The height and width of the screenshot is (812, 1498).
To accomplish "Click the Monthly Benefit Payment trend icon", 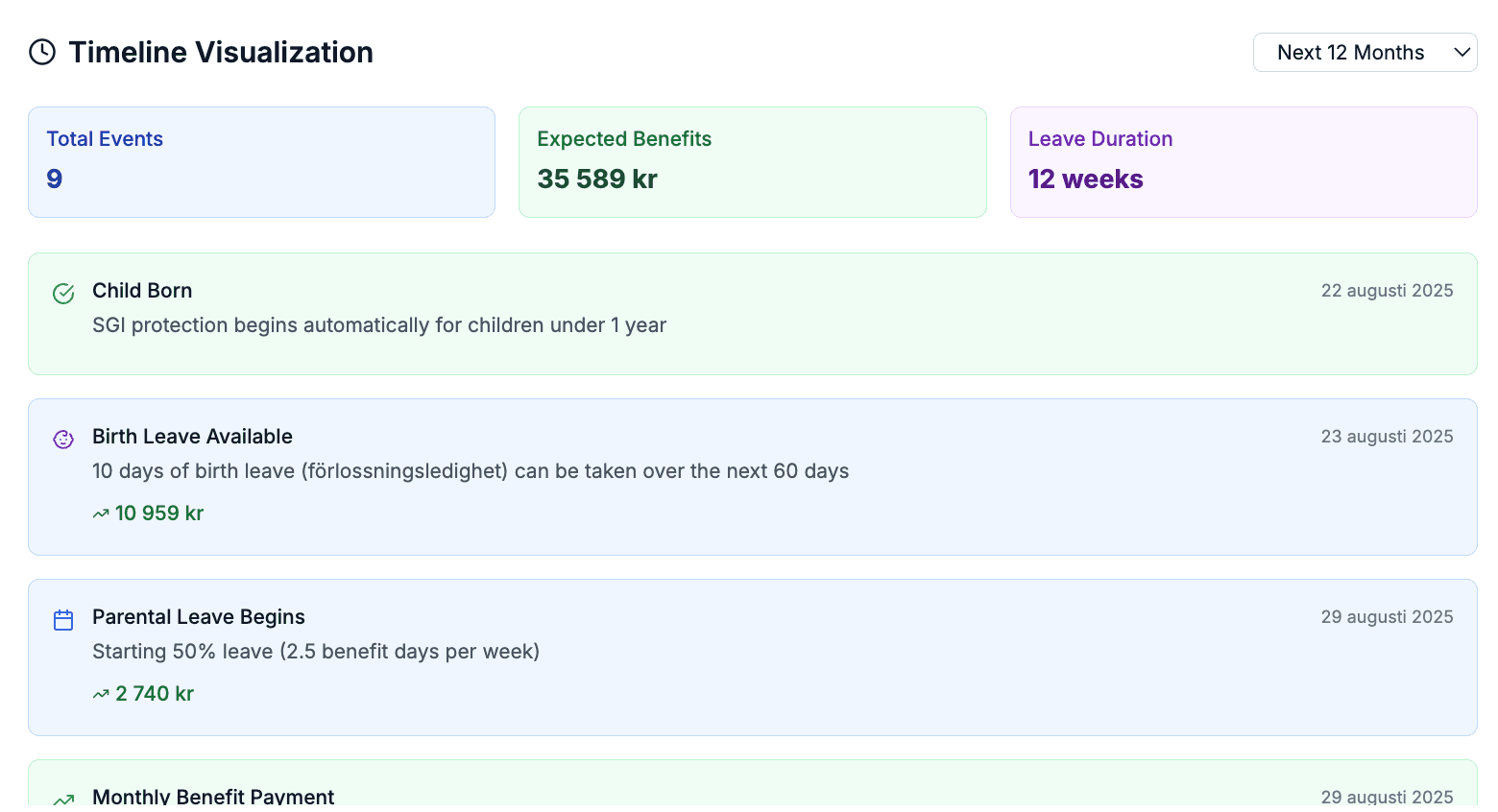I will coord(63,799).
